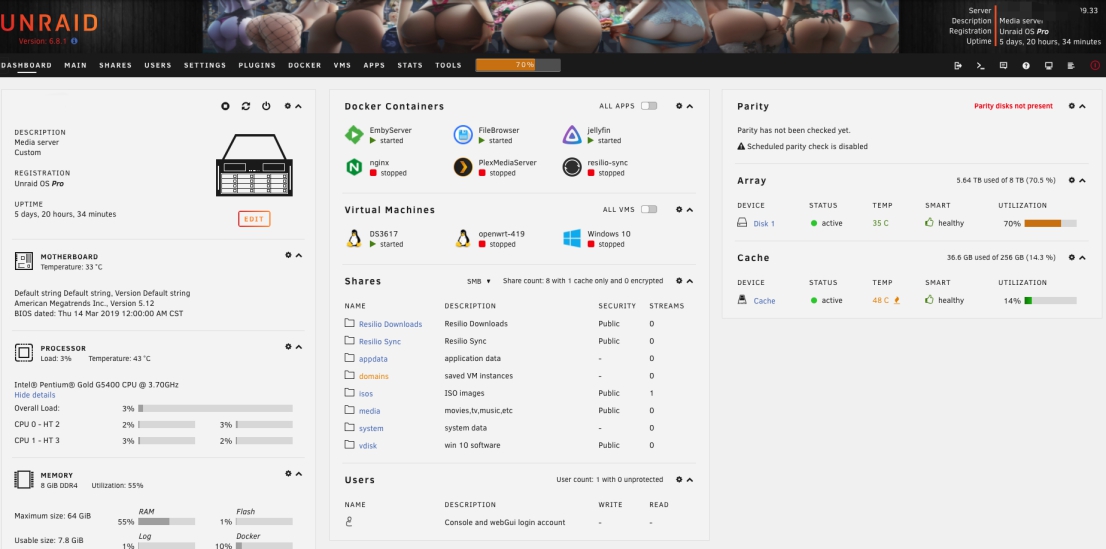Open the terminal icon in the header

point(980,66)
